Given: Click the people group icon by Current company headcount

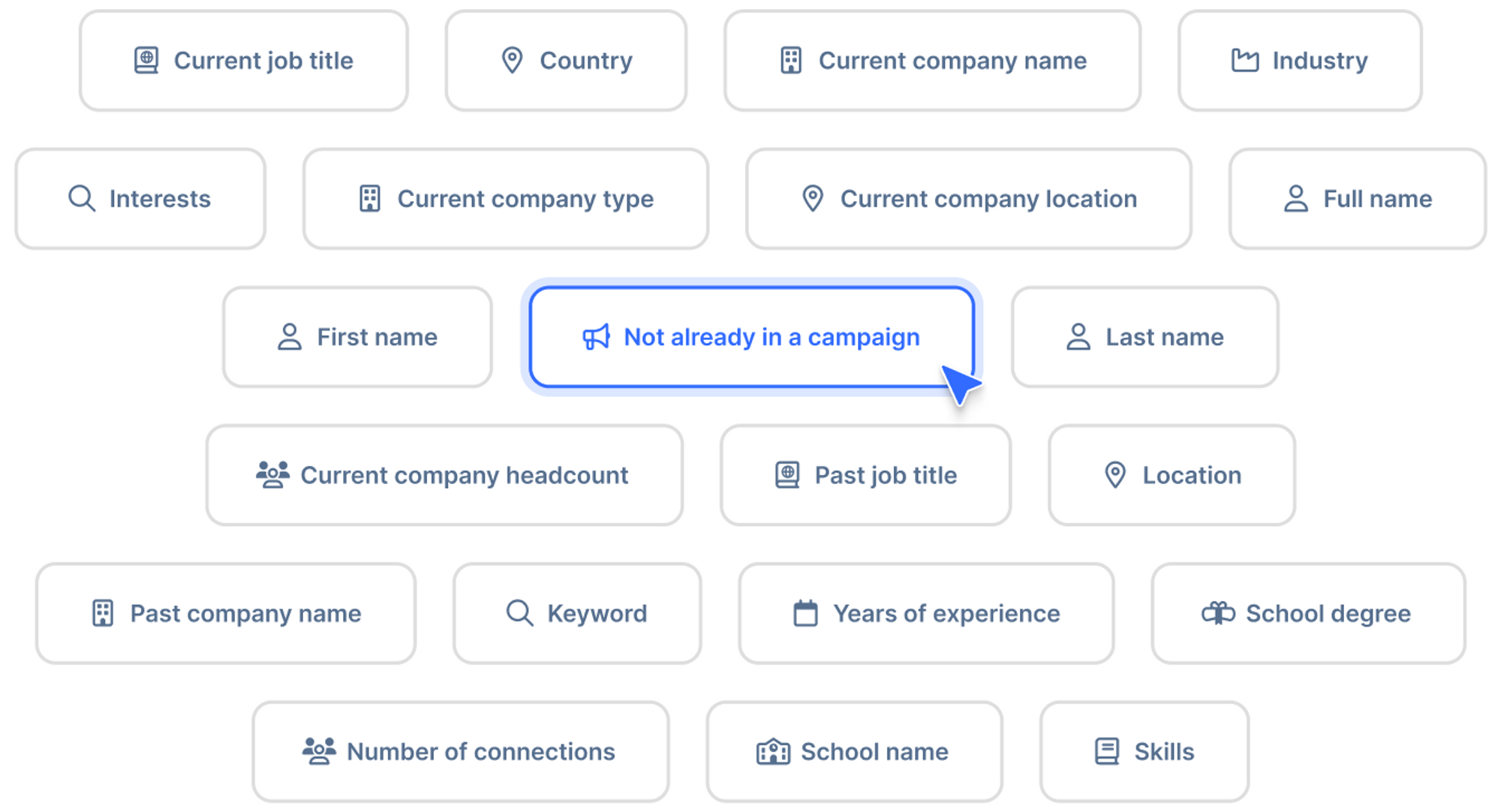Looking at the screenshot, I should 272,475.
